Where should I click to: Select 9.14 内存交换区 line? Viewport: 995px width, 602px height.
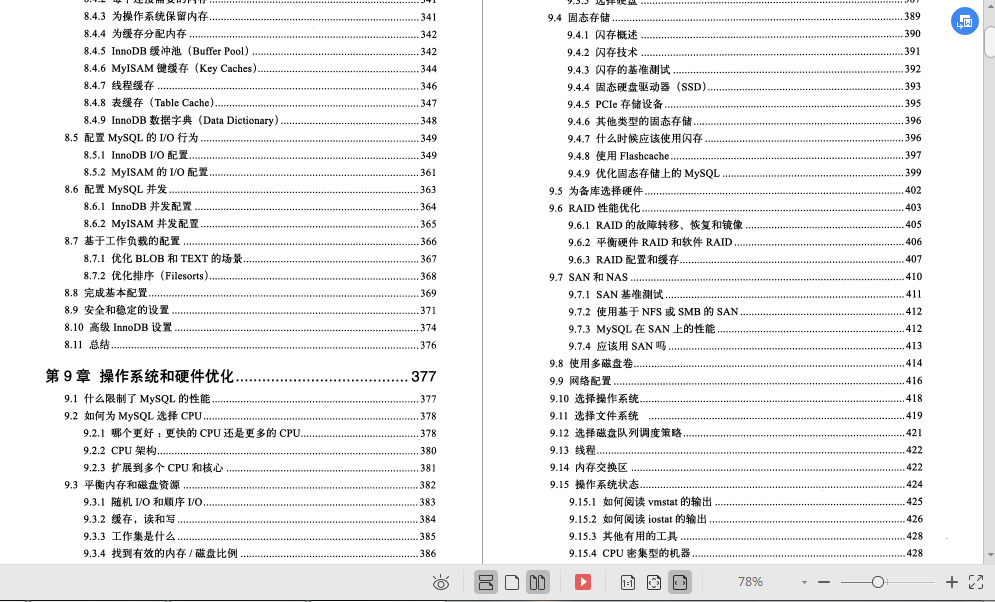point(735,467)
